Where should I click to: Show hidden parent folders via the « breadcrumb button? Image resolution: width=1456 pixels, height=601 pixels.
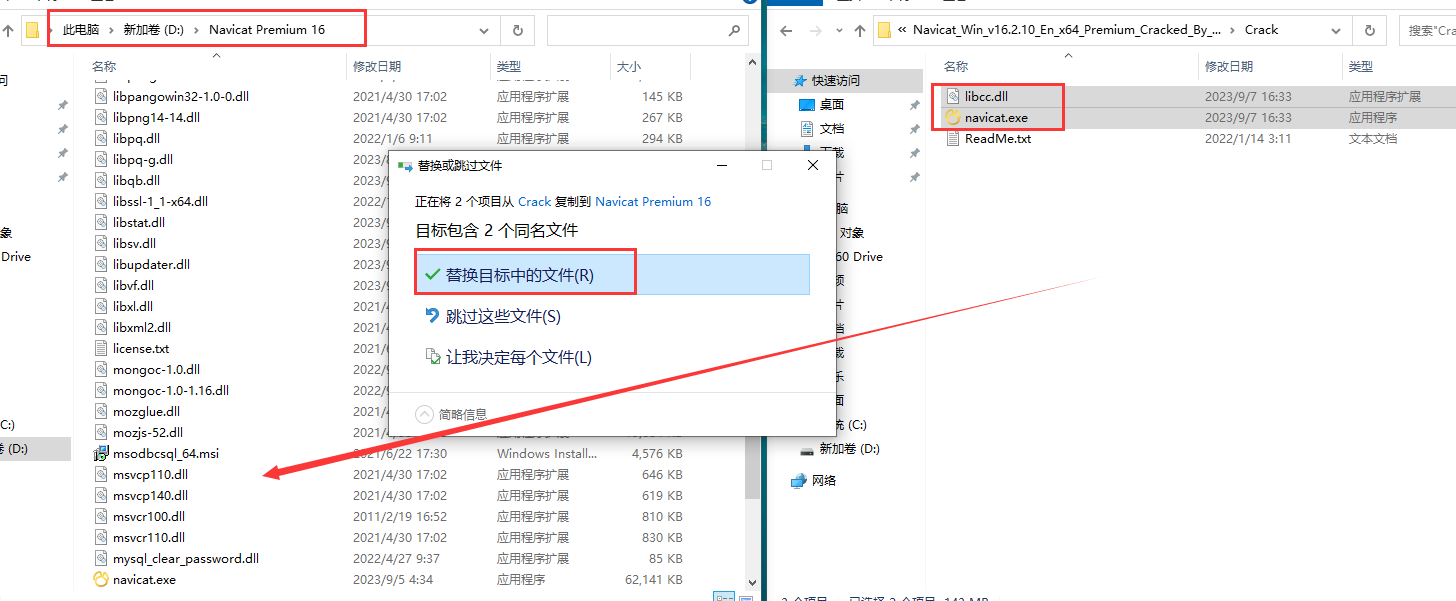pos(903,30)
